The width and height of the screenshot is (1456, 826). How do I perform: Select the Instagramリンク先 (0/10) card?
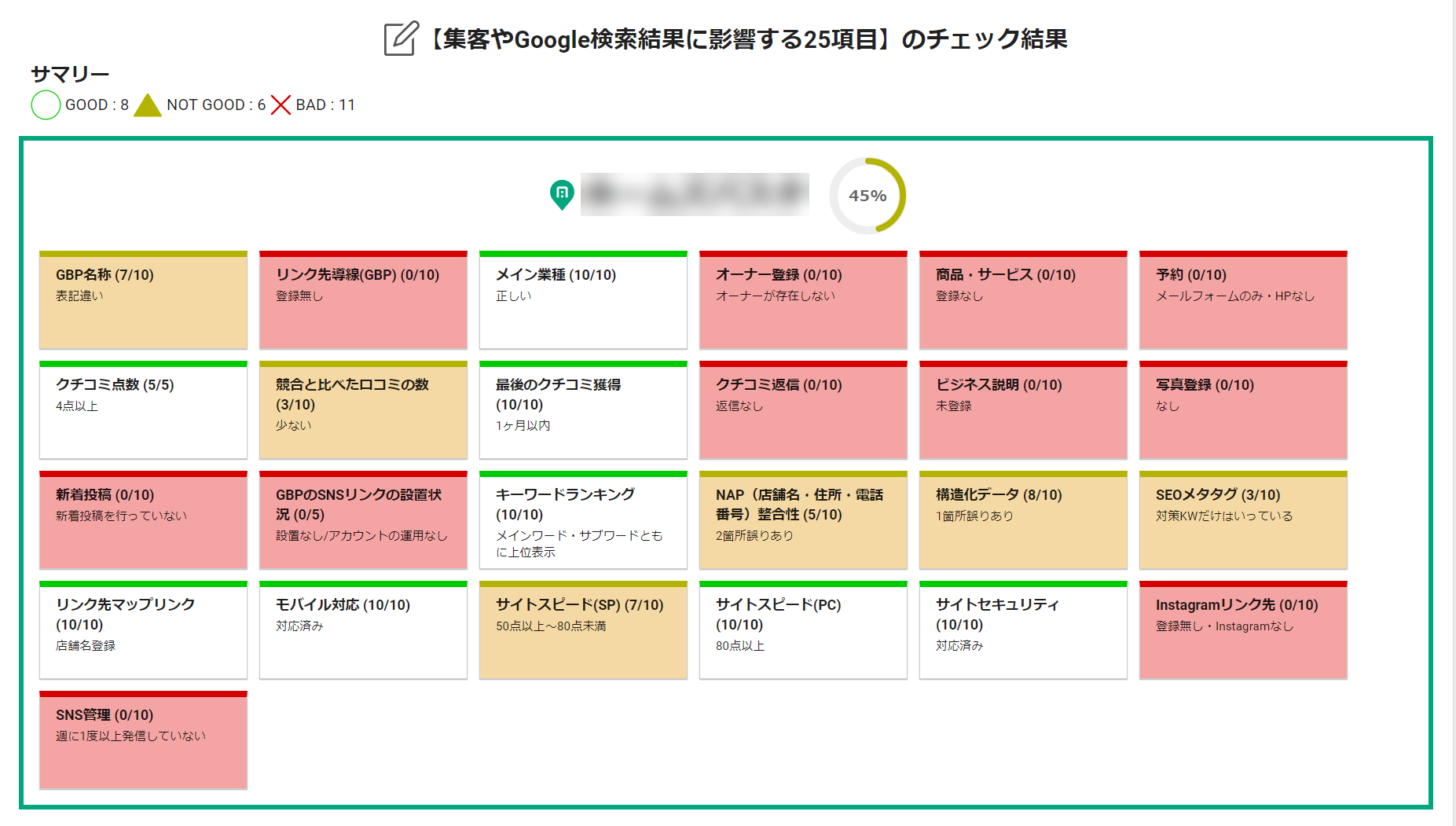[1242, 630]
